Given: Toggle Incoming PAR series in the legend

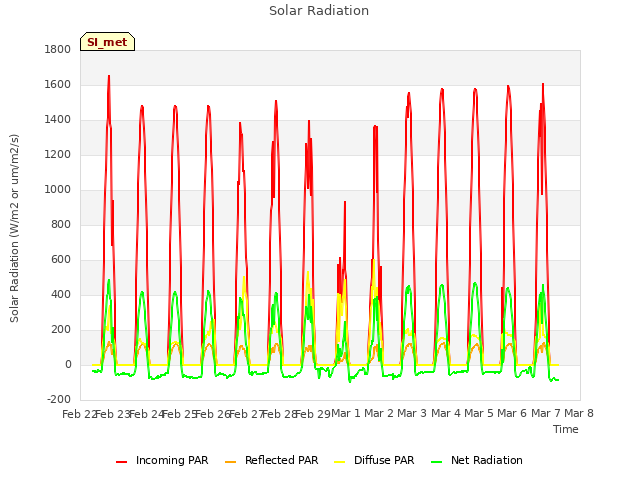Looking at the screenshot, I should pos(162,460).
